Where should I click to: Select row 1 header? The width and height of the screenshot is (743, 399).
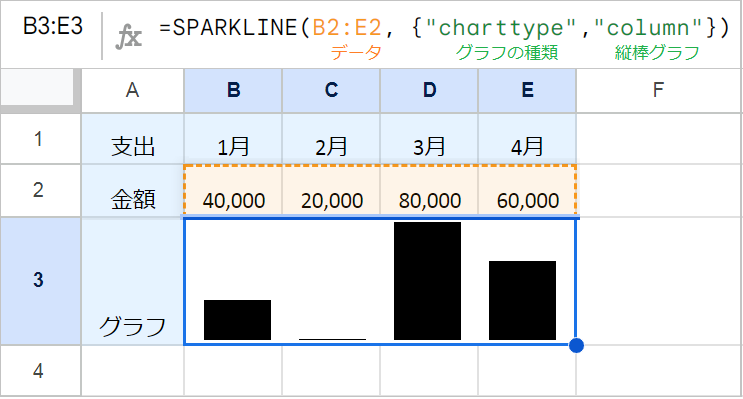point(40,139)
